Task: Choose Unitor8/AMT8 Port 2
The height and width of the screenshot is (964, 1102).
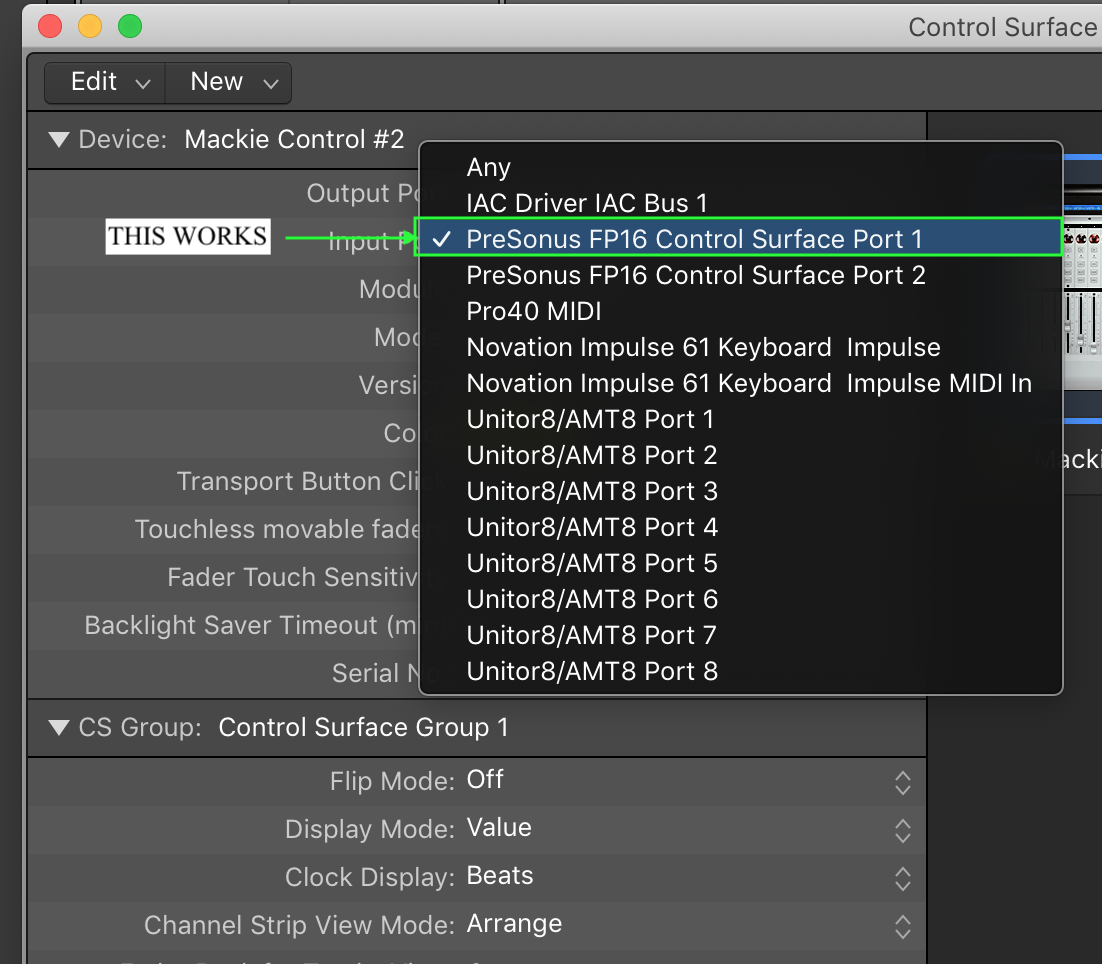Action: 740,455
